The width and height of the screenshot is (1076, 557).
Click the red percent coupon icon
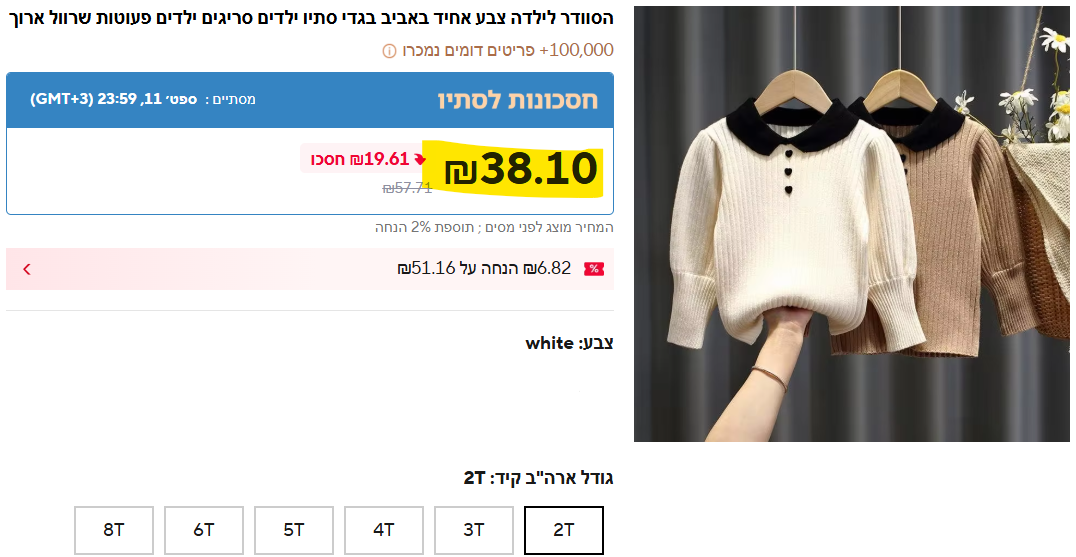pos(594,269)
